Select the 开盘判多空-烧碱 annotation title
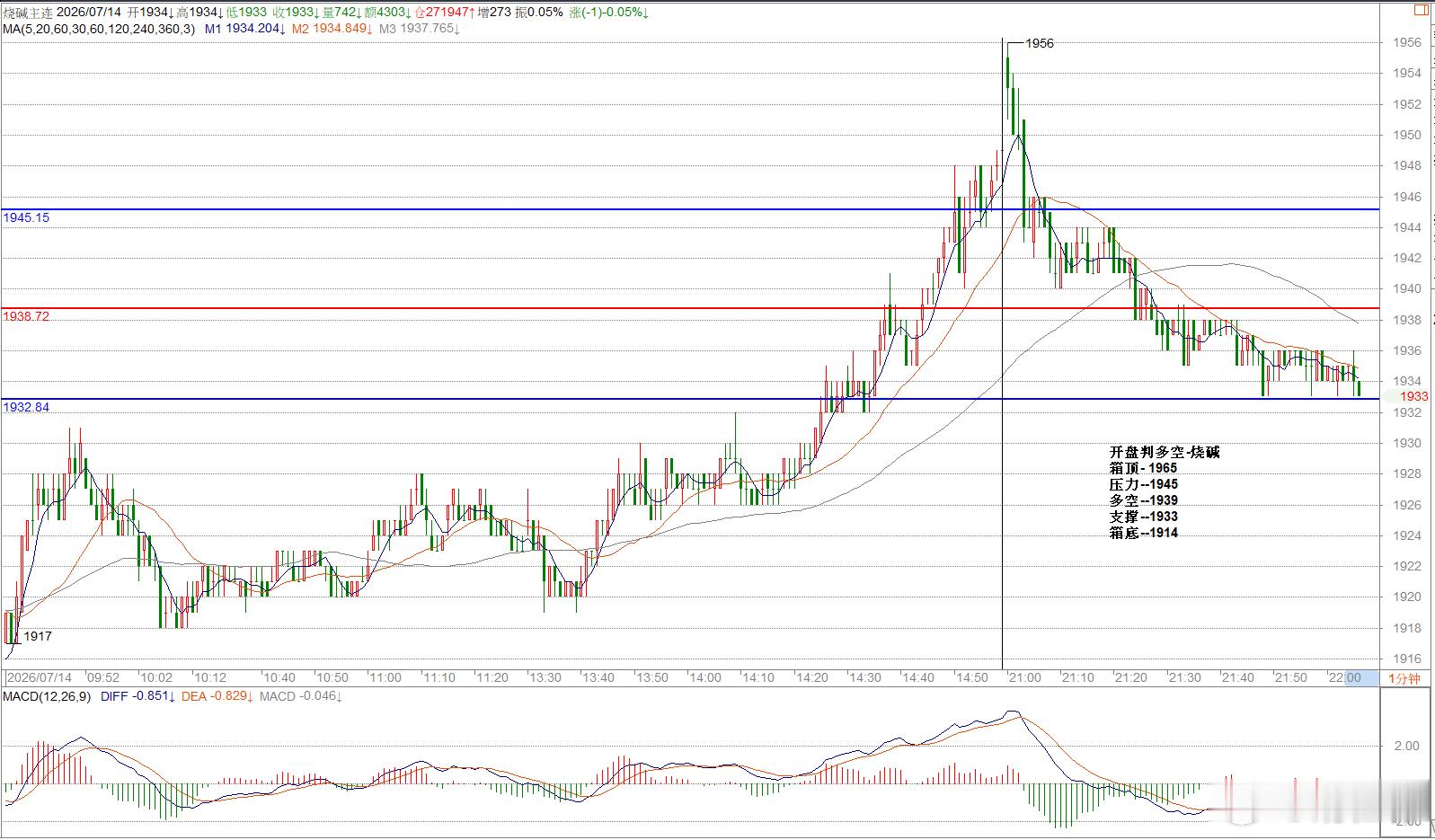1435x840 pixels. pos(1165,452)
